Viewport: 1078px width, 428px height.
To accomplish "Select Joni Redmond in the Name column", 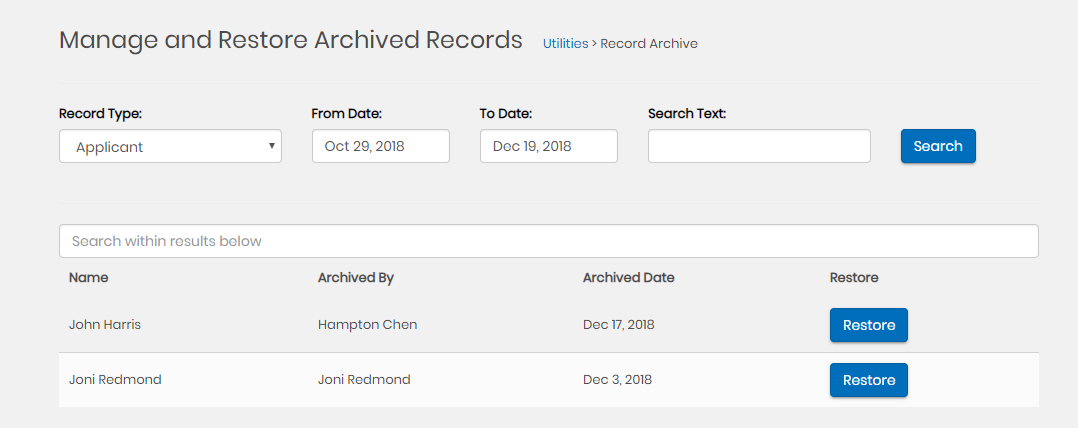I will (115, 380).
